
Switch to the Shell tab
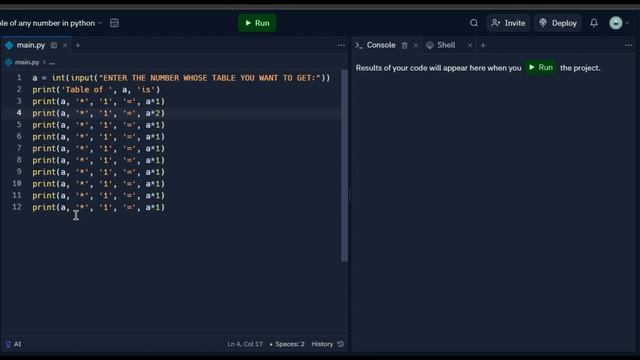pyautogui.click(x=446, y=45)
